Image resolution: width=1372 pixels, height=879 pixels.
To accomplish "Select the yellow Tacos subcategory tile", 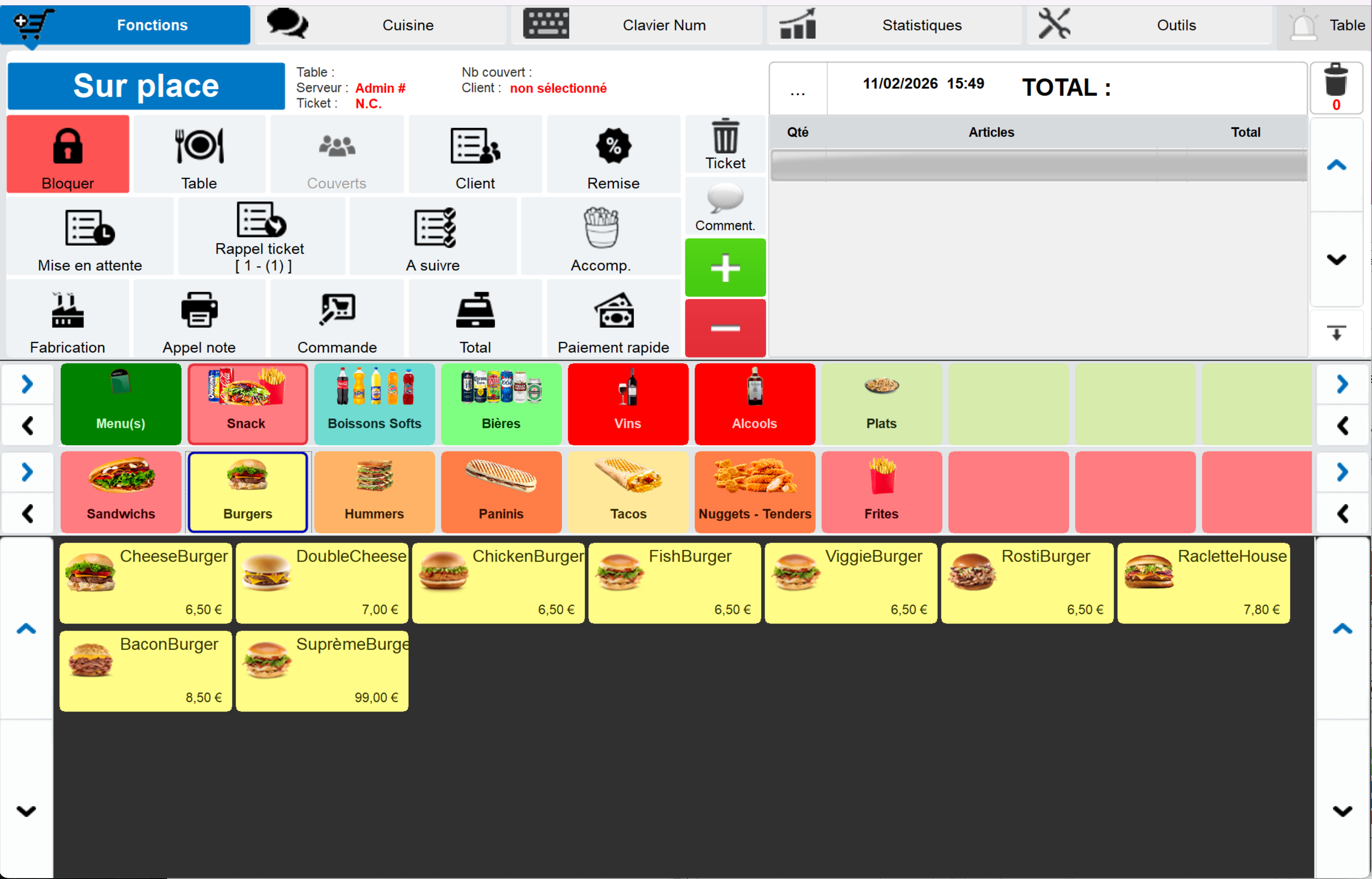I will pyautogui.click(x=628, y=492).
